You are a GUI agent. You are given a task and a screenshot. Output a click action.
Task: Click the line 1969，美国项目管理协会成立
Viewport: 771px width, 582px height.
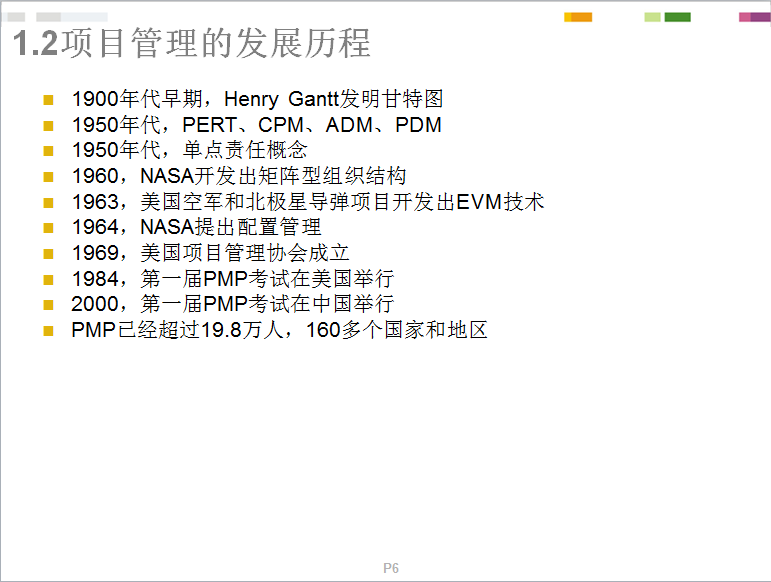pyautogui.click(x=210, y=253)
